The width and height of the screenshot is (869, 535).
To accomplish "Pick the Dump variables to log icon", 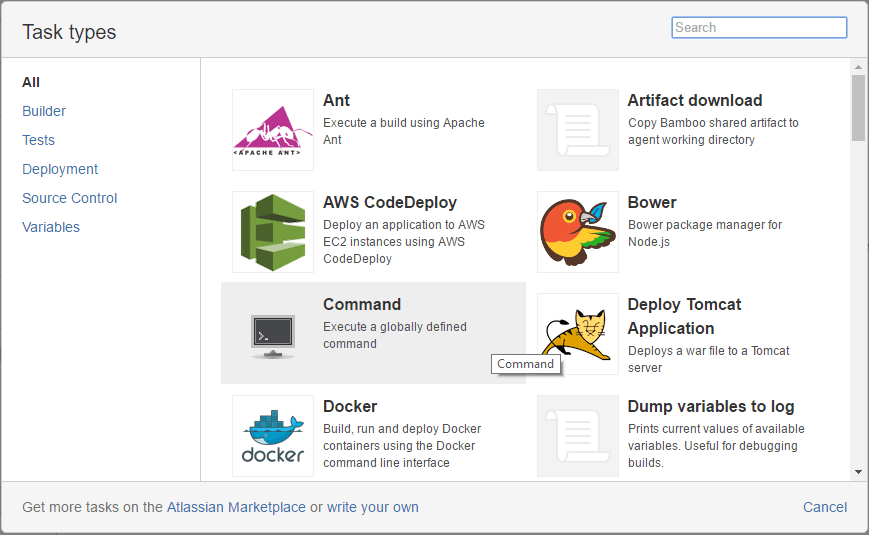I will [x=577, y=436].
